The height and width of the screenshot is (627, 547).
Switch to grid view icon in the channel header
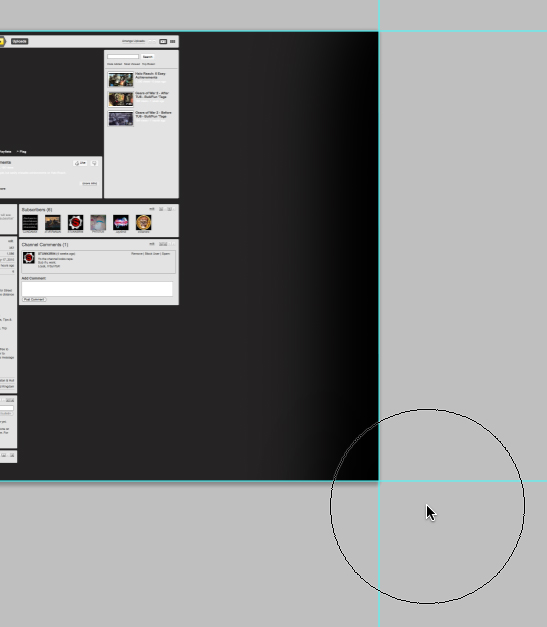click(x=173, y=41)
